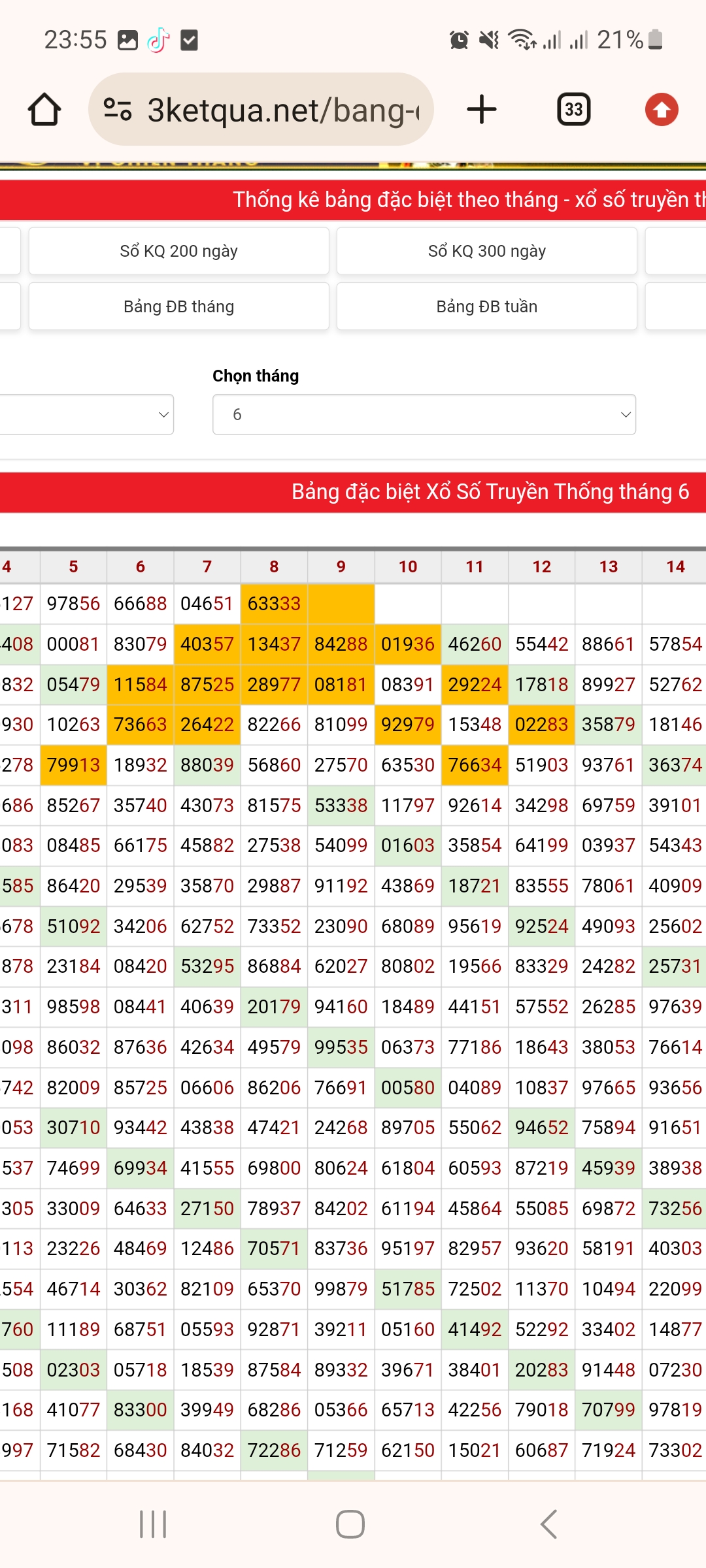Click the 23:55 clock in status bar

point(75,40)
